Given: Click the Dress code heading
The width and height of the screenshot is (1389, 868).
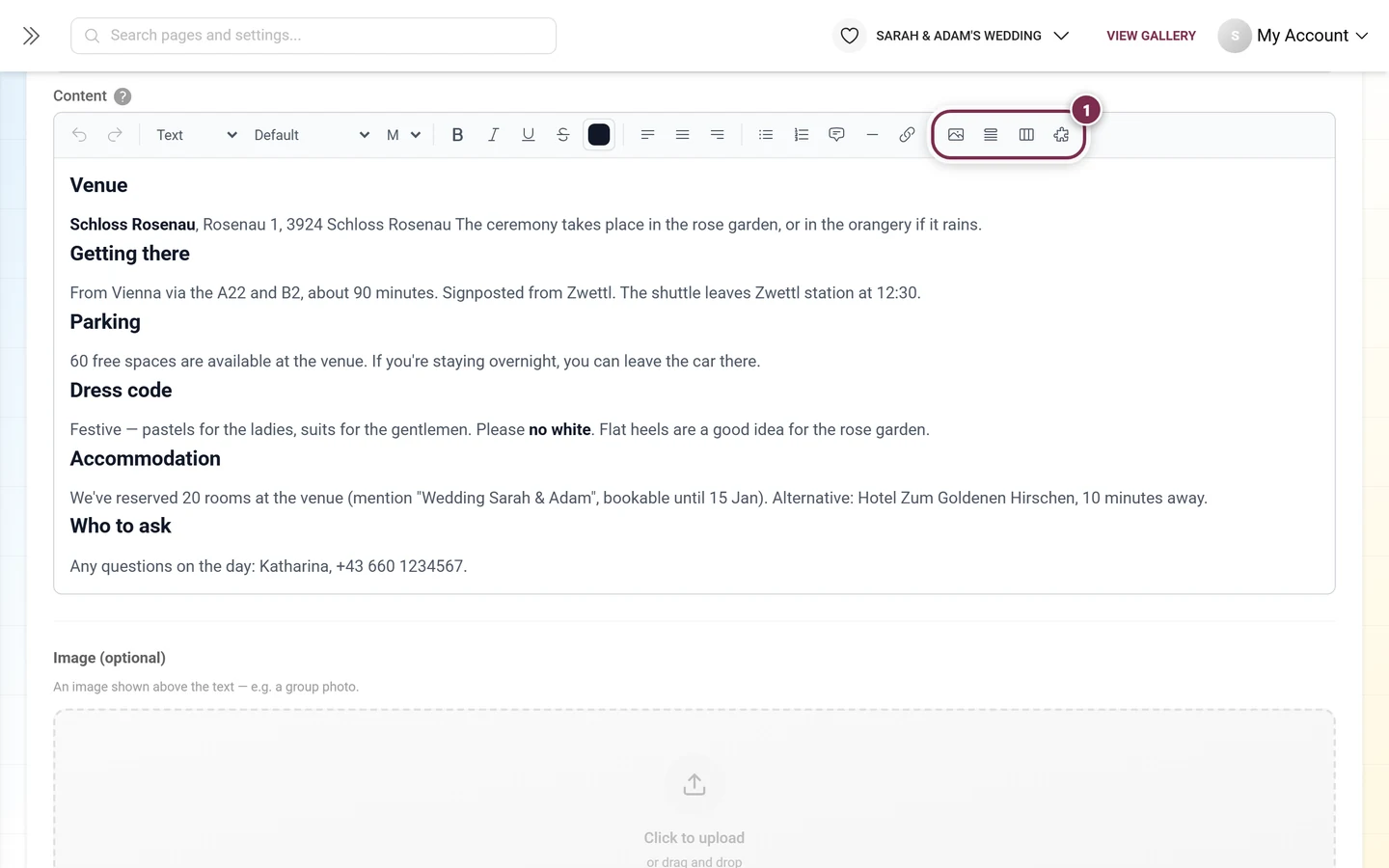Looking at the screenshot, I should (121, 391).
